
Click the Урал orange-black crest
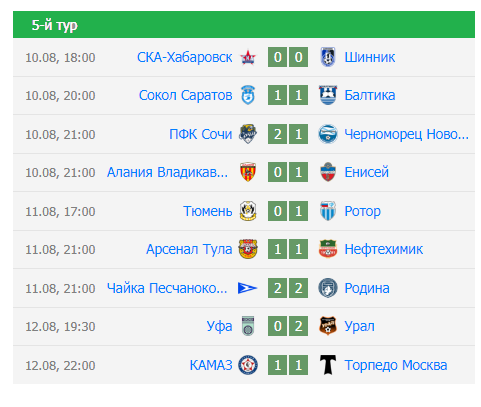[328, 326]
